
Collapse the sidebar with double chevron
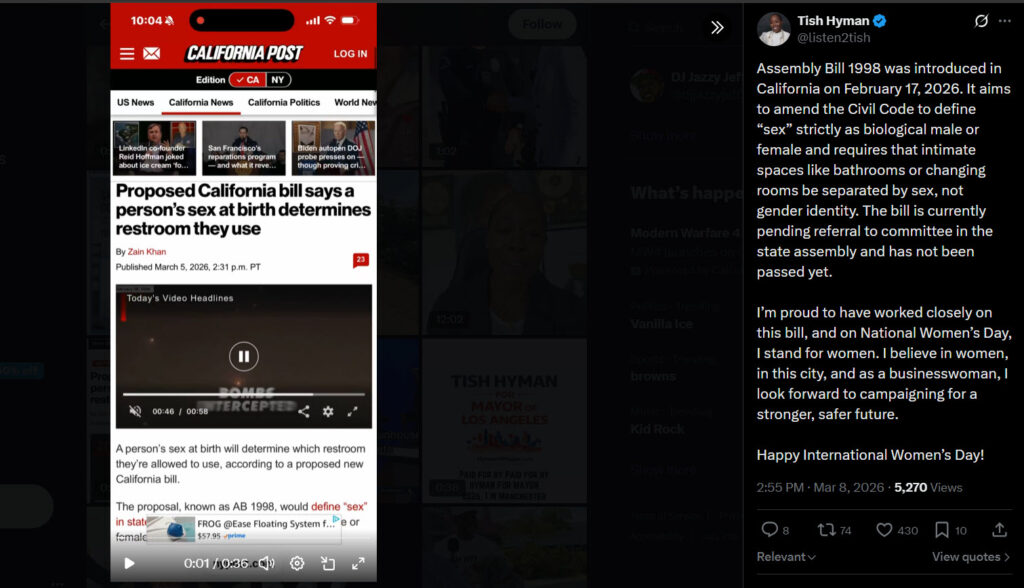(x=717, y=27)
